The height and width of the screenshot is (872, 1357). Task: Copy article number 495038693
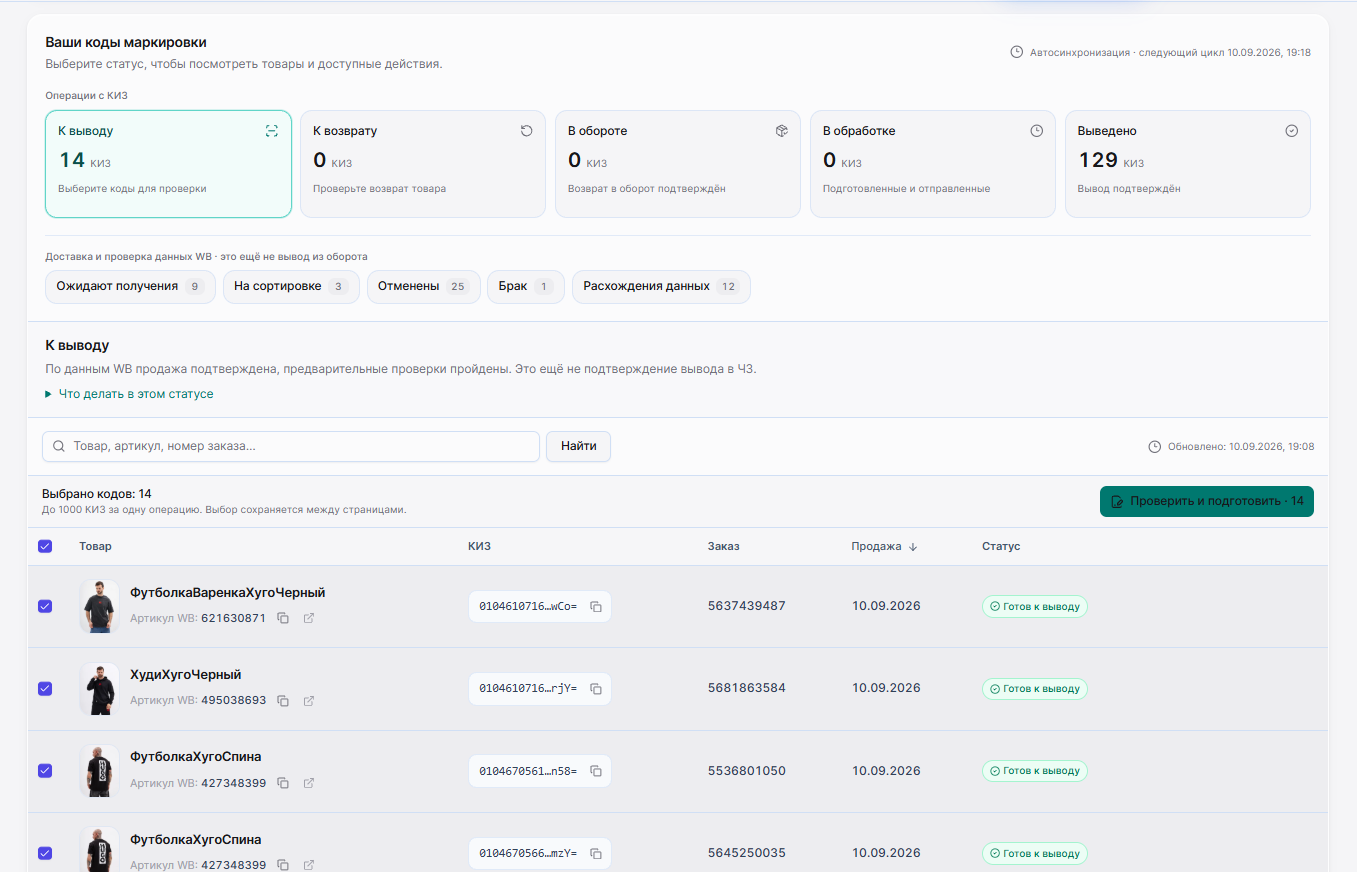pyautogui.click(x=283, y=700)
